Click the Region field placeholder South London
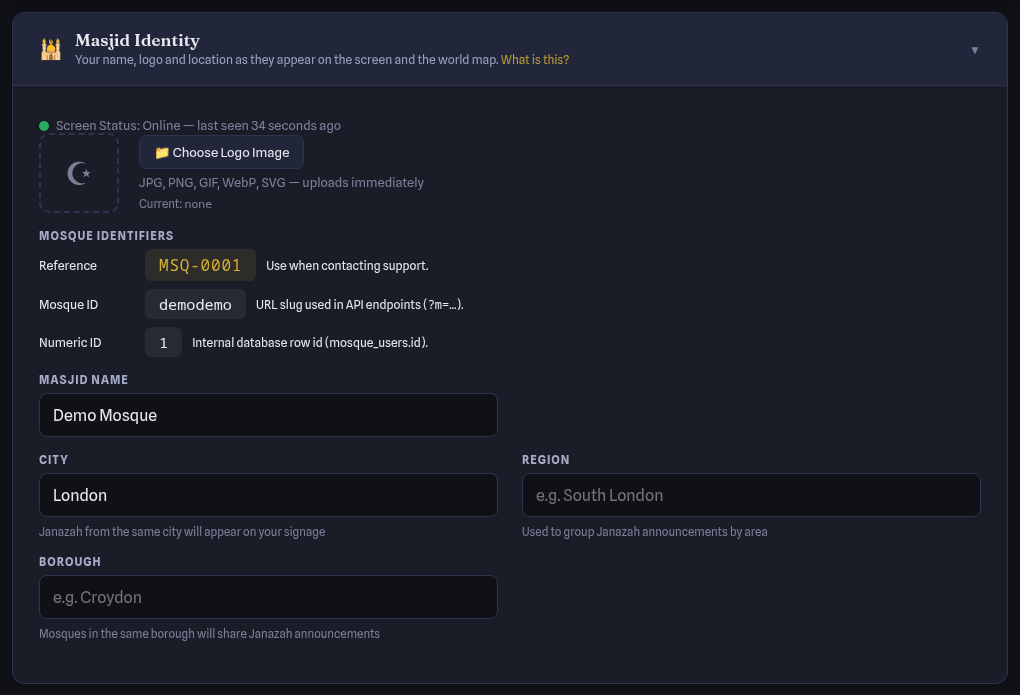Image resolution: width=1020 pixels, height=695 pixels. point(751,495)
